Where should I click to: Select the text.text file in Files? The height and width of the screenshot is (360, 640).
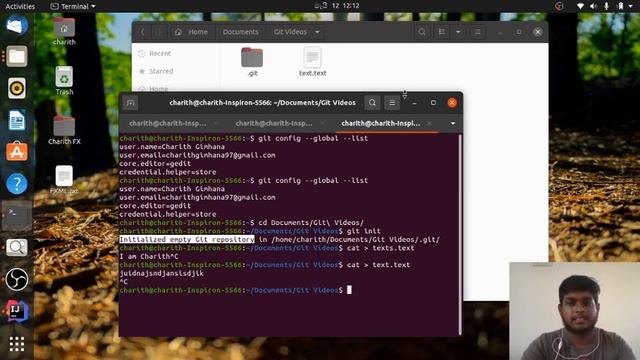[x=313, y=62]
